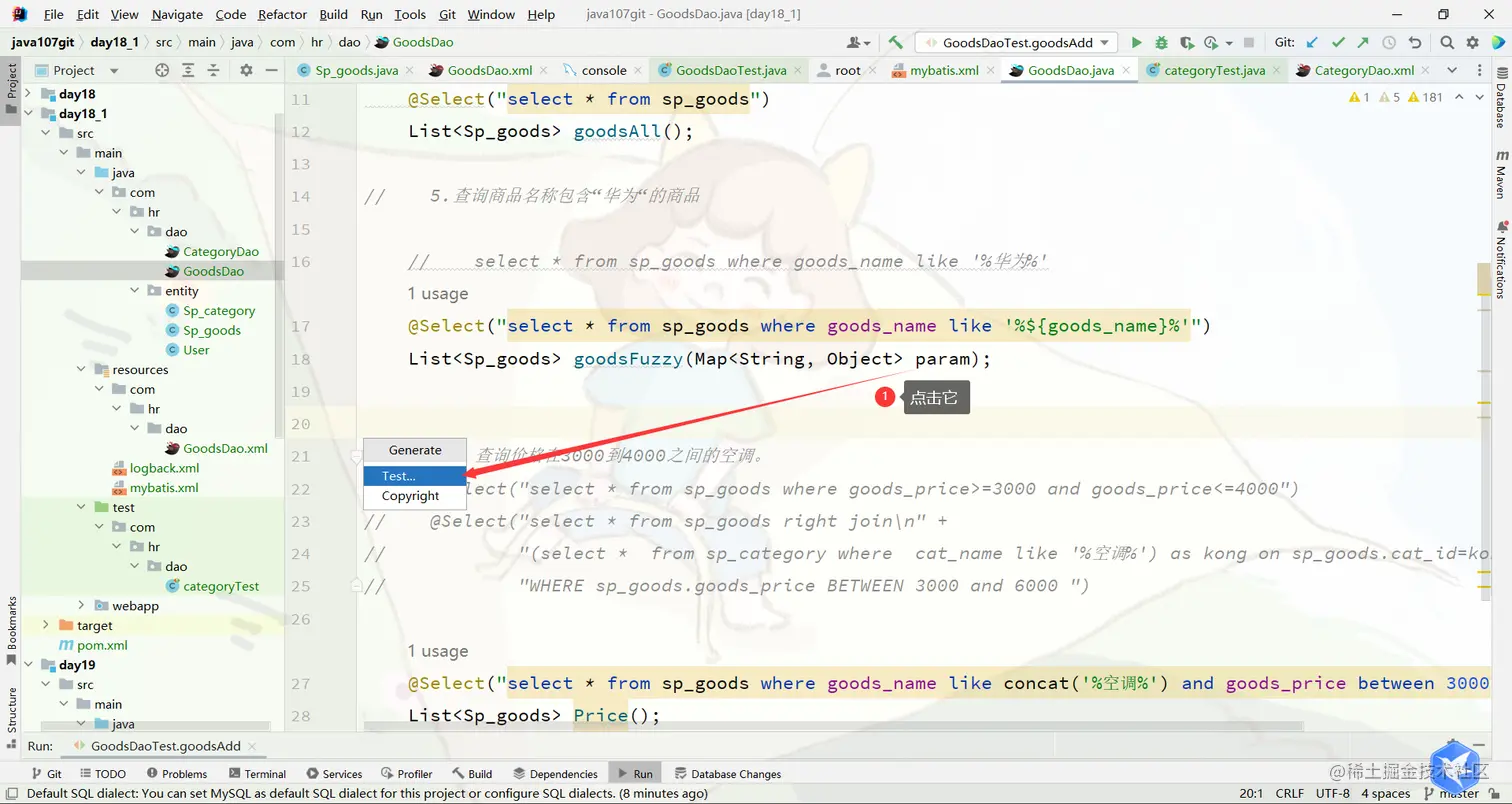Start debugging with the bug icon
The width and height of the screenshot is (1512, 804).
click(x=1161, y=43)
